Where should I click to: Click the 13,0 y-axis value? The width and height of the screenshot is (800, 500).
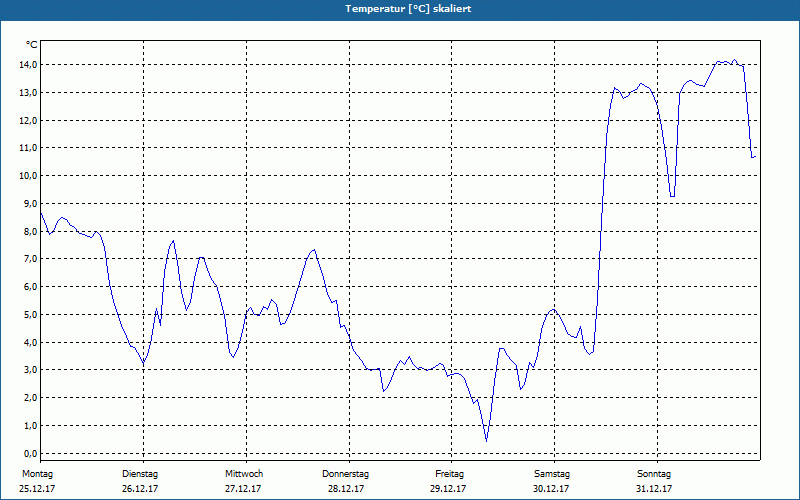pos(29,93)
